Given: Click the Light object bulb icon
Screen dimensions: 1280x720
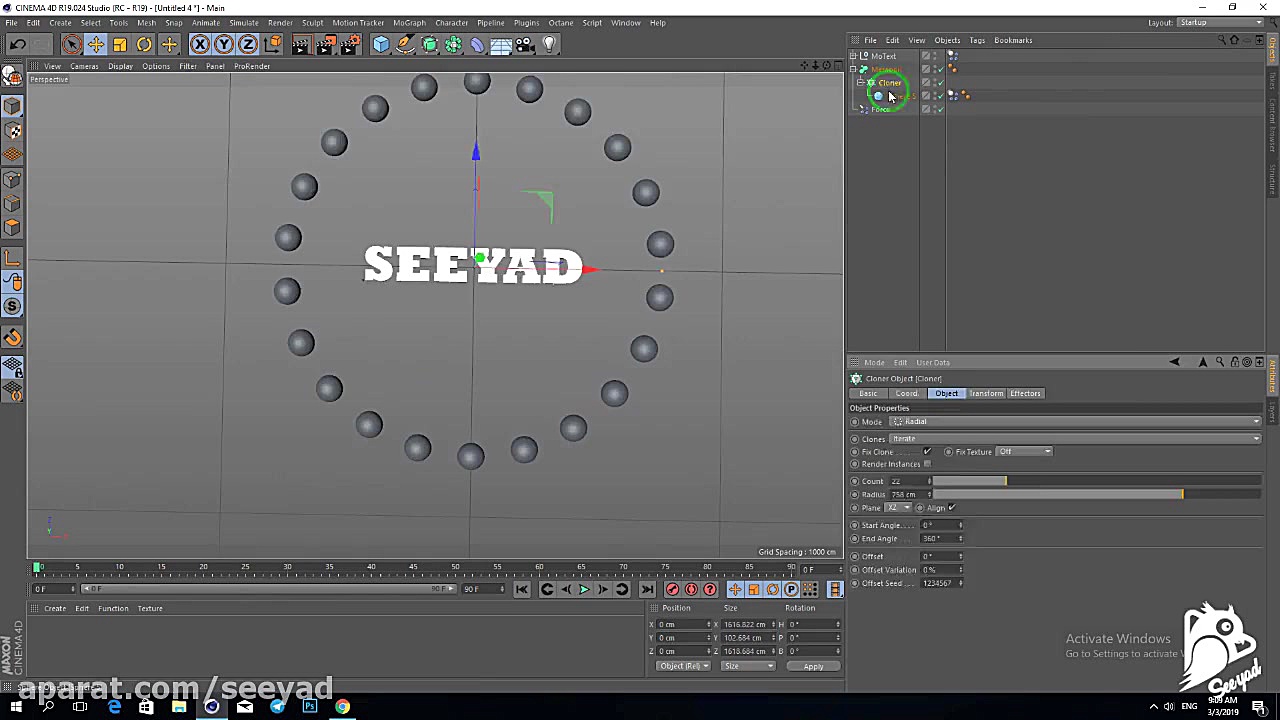Looking at the screenshot, I should pos(549,44).
